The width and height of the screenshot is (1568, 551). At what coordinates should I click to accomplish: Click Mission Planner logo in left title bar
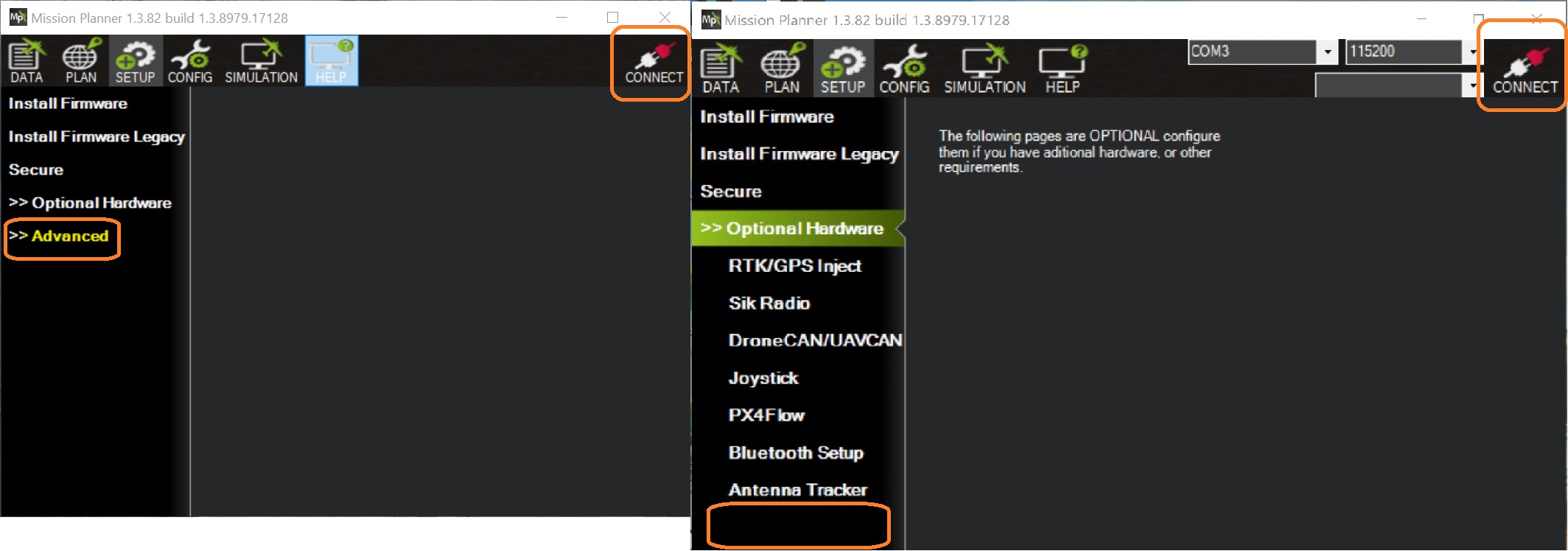[x=17, y=17]
